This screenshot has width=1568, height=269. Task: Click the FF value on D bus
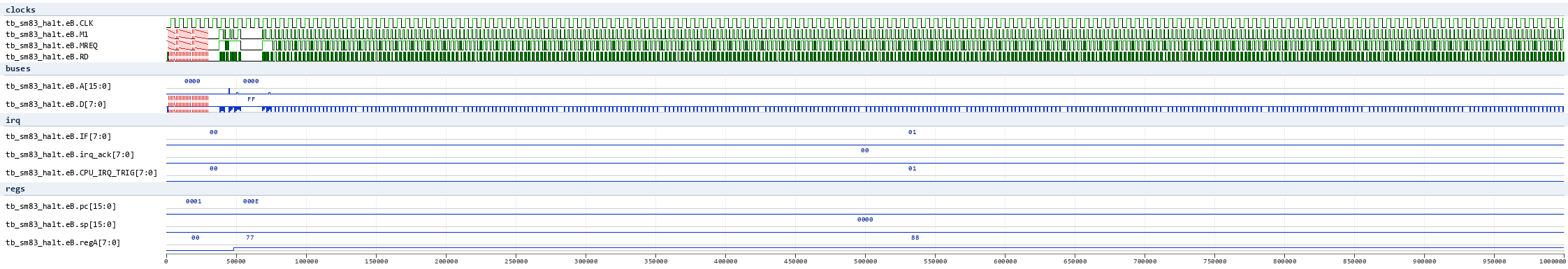tap(252, 99)
